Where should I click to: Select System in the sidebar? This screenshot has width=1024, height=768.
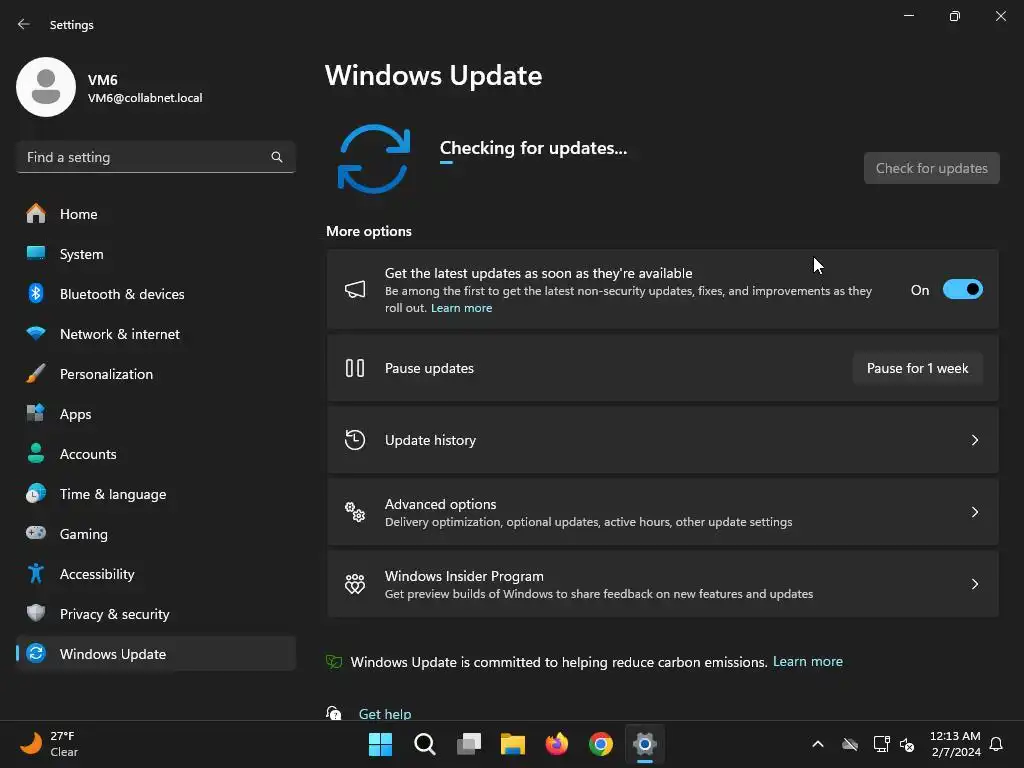coord(155,253)
